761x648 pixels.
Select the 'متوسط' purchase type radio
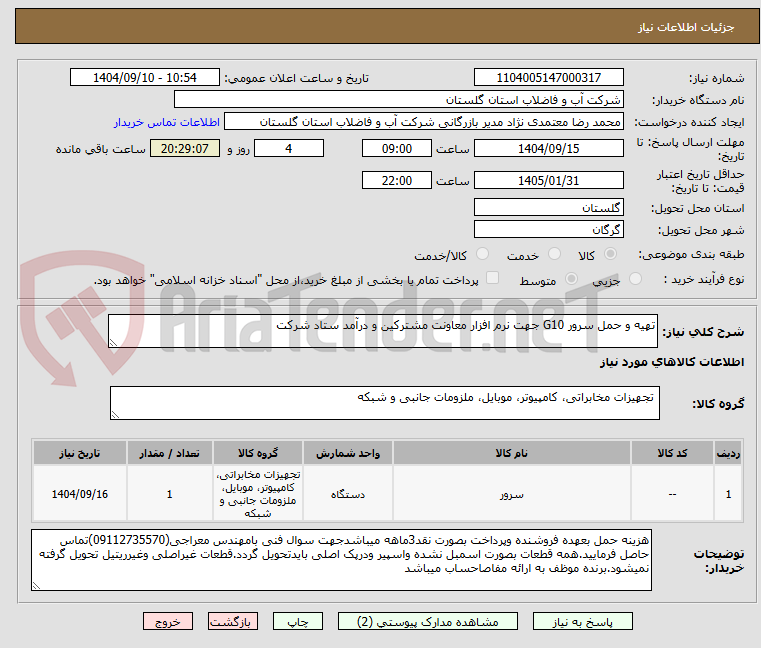click(571, 279)
